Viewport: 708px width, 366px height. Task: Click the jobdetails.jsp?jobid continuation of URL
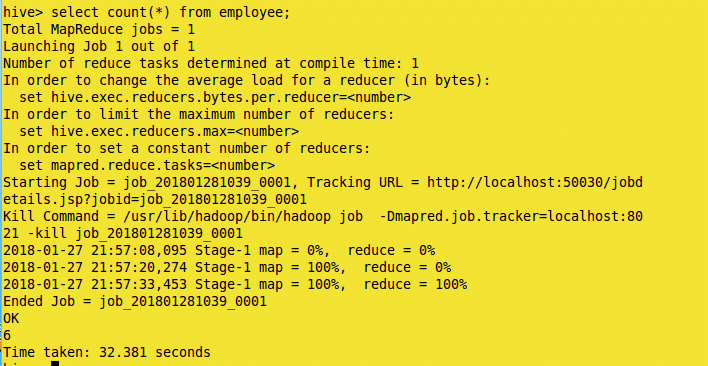tap(154, 199)
